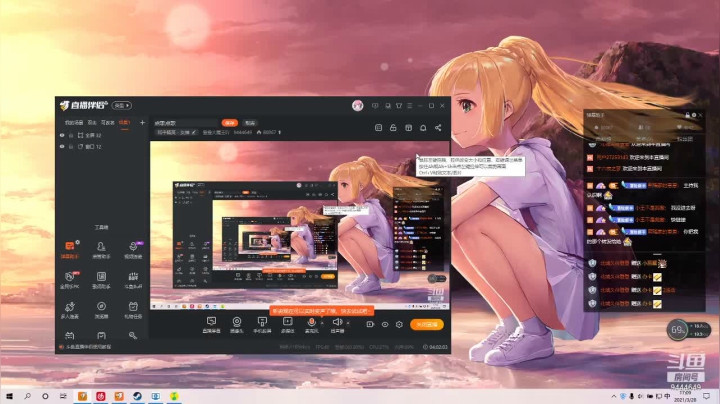The width and height of the screenshot is (720, 404).
Task: Edit the category pill with pencil icon
Action: click(x=177, y=132)
